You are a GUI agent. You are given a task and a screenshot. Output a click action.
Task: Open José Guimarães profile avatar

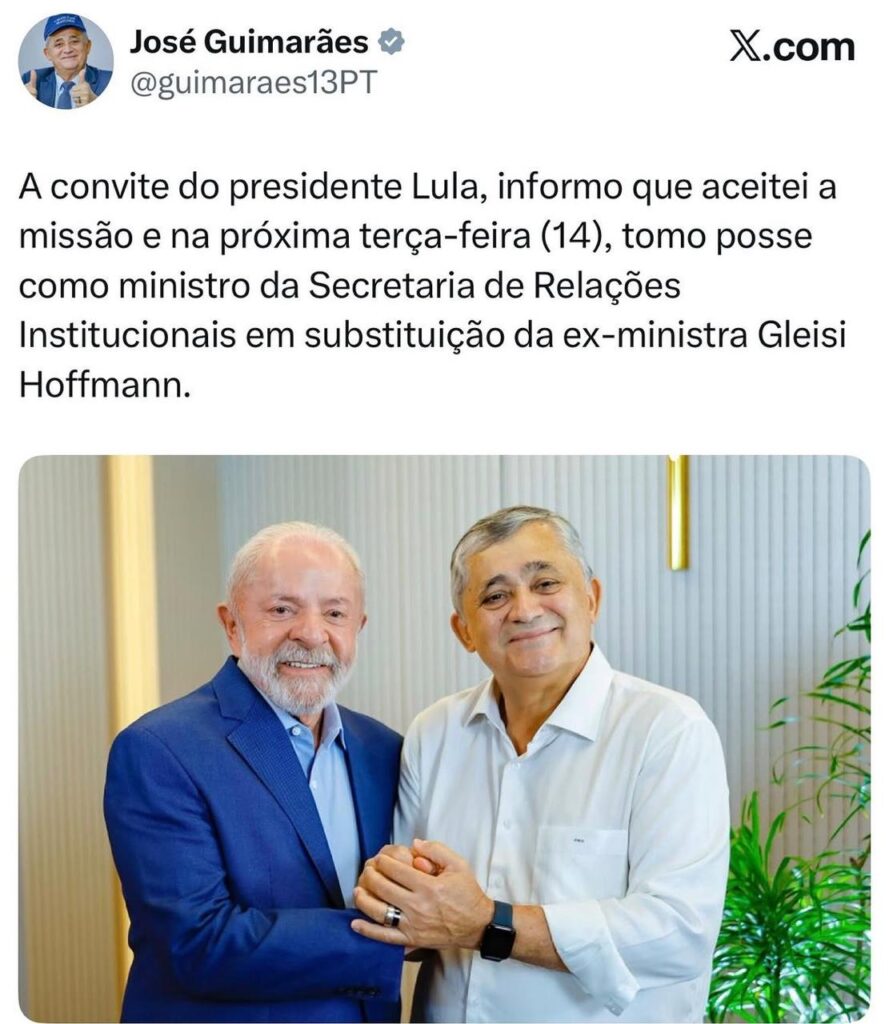pyautogui.click(x=65, y=61)
